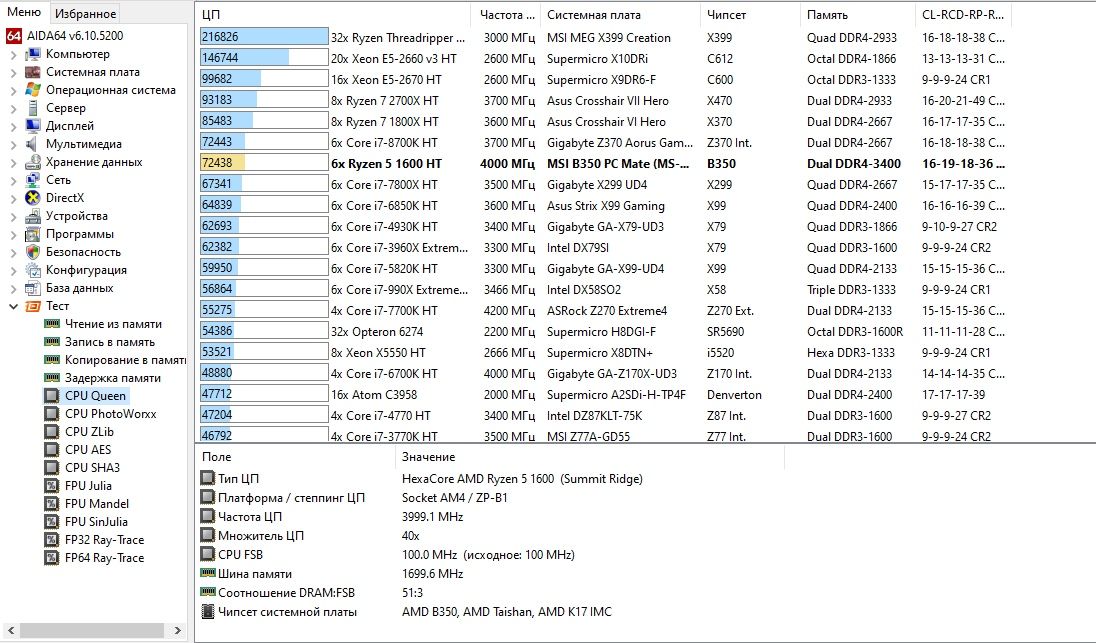Click the FPU Mandel percent icon
Image resolution: width=1096 pixels, height=643 pixels.
(52, 504)
